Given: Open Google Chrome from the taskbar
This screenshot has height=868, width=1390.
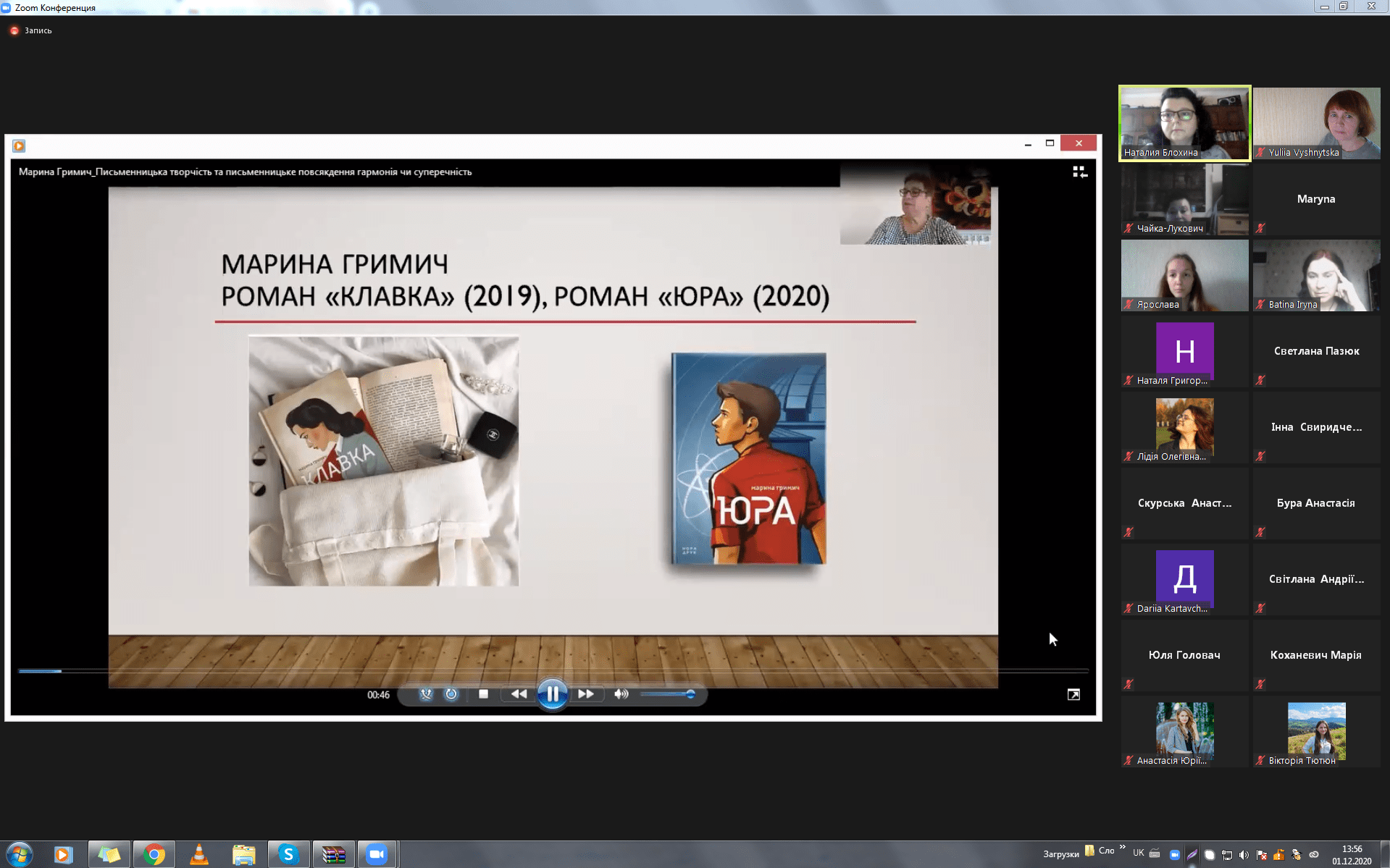Looking at the screenshot, I should [x=154, y=854].
